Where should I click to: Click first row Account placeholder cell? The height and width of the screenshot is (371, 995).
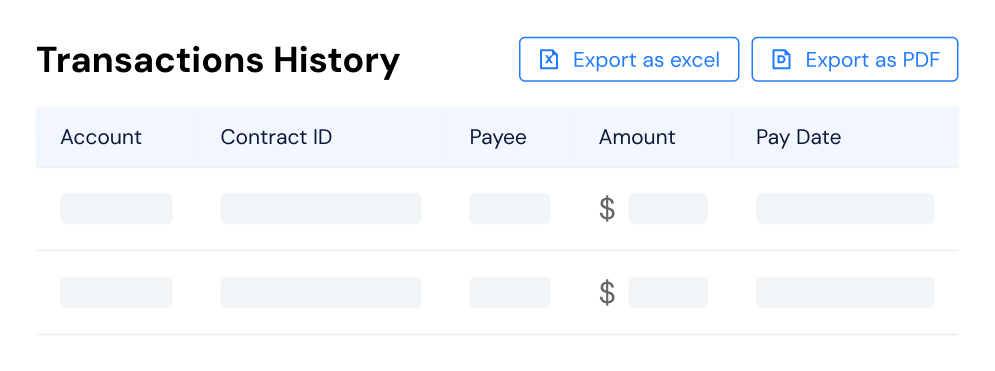(116, 209)
